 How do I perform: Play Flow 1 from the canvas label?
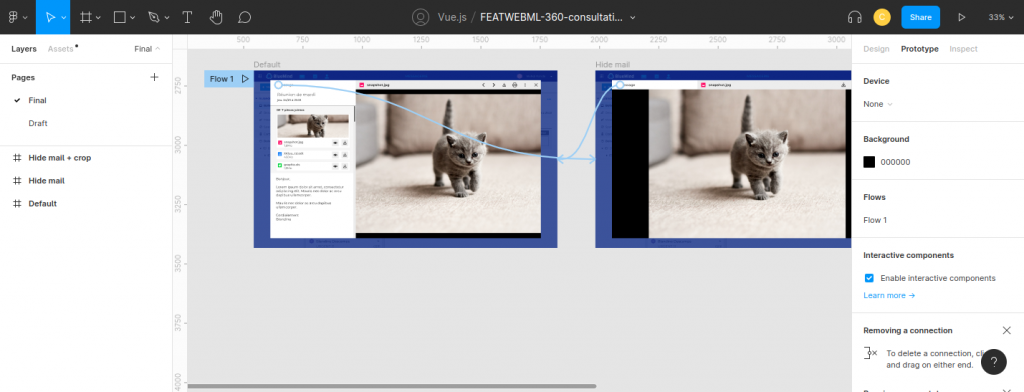(x=245, y=79)
